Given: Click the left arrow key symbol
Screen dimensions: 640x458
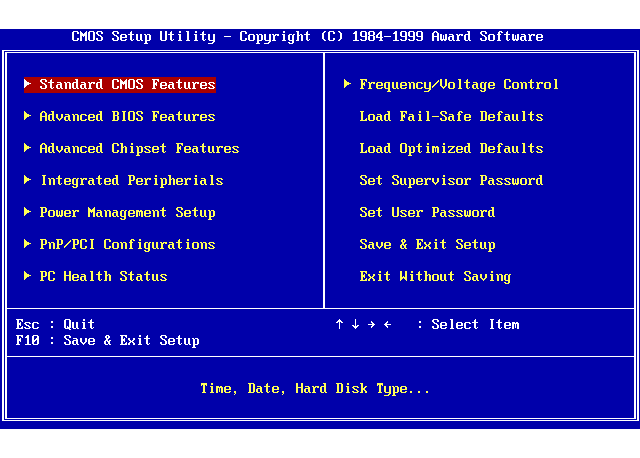Looking at the screenshot, I should (x=387, y=325).
